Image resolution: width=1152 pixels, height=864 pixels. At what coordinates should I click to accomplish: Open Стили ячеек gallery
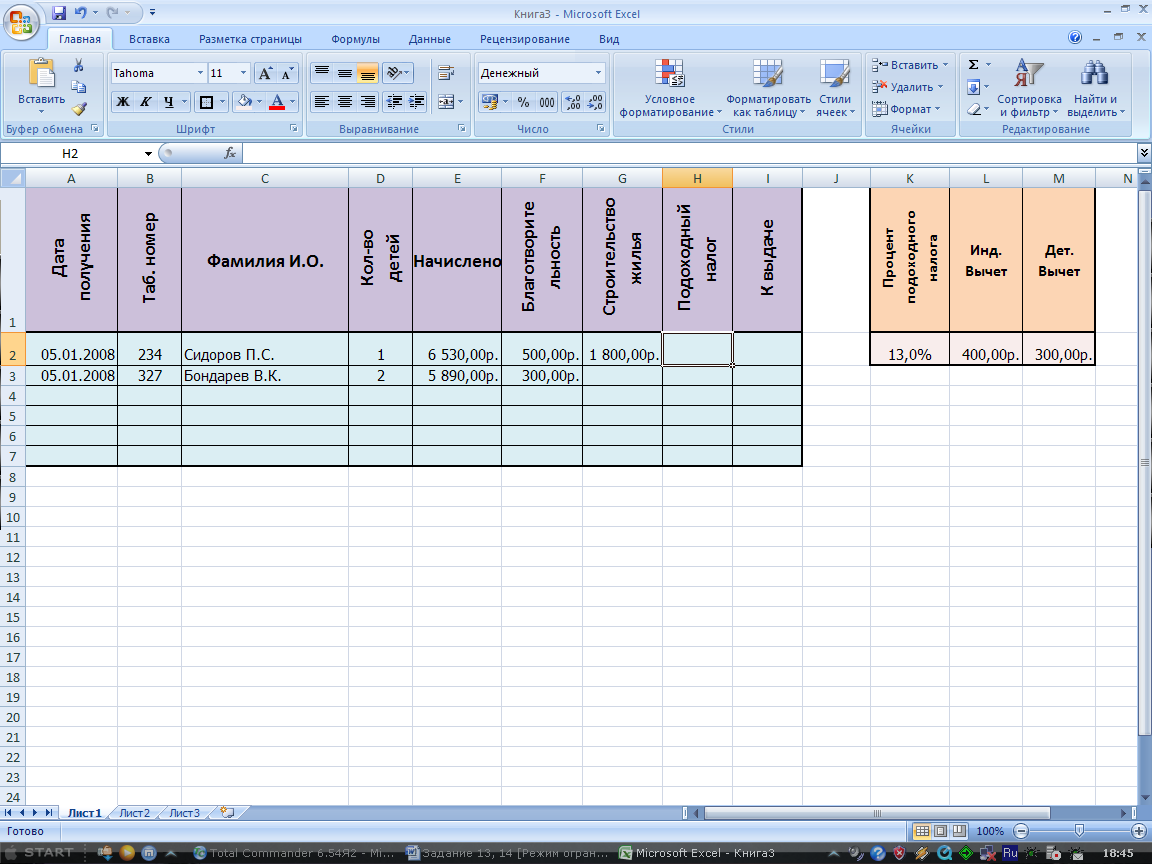835,87
